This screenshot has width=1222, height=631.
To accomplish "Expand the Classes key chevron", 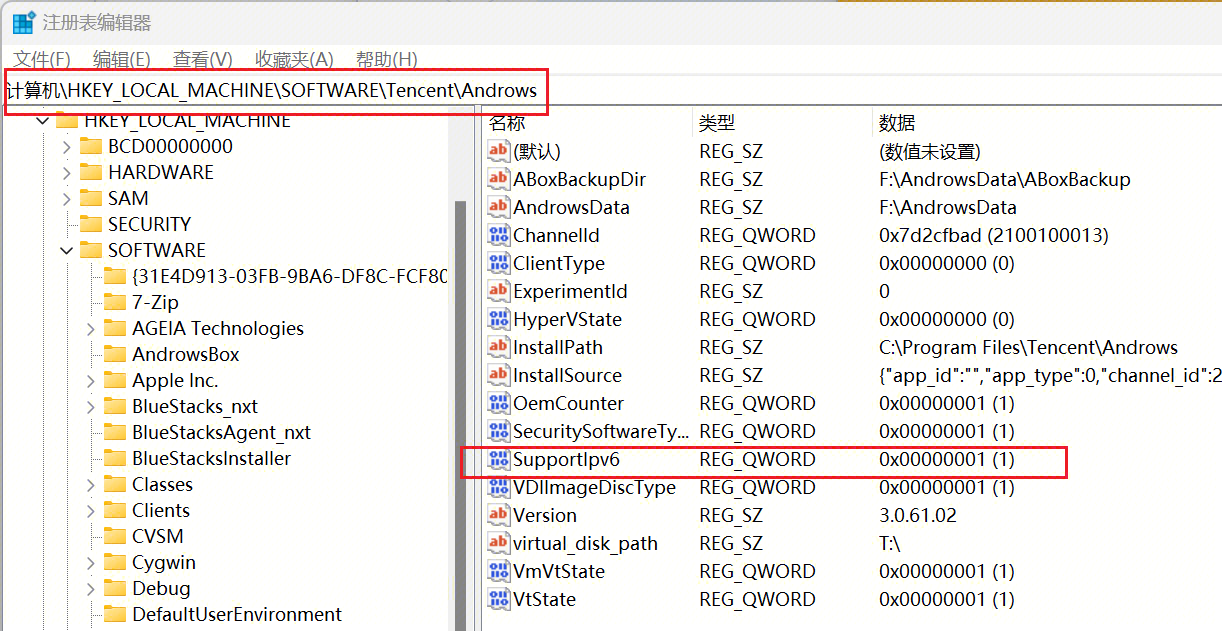I will click(x=90, y=484).
